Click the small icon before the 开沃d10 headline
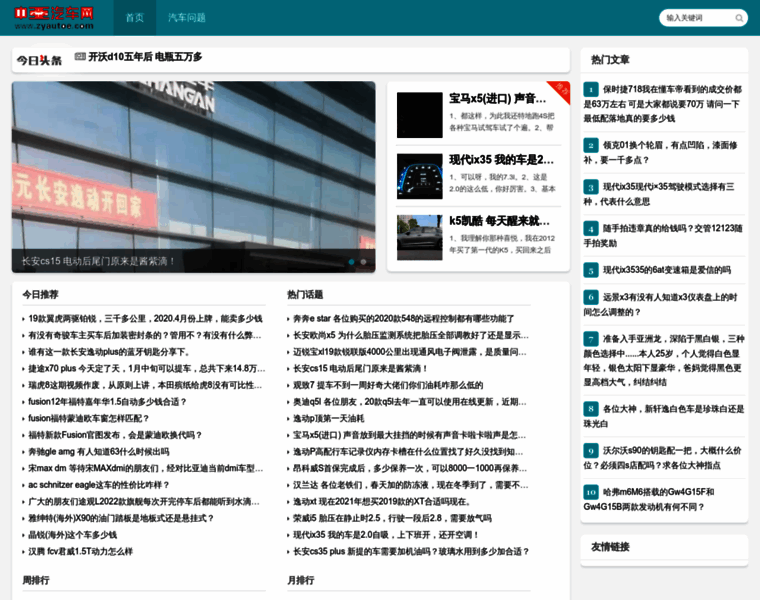 [80, 57]
